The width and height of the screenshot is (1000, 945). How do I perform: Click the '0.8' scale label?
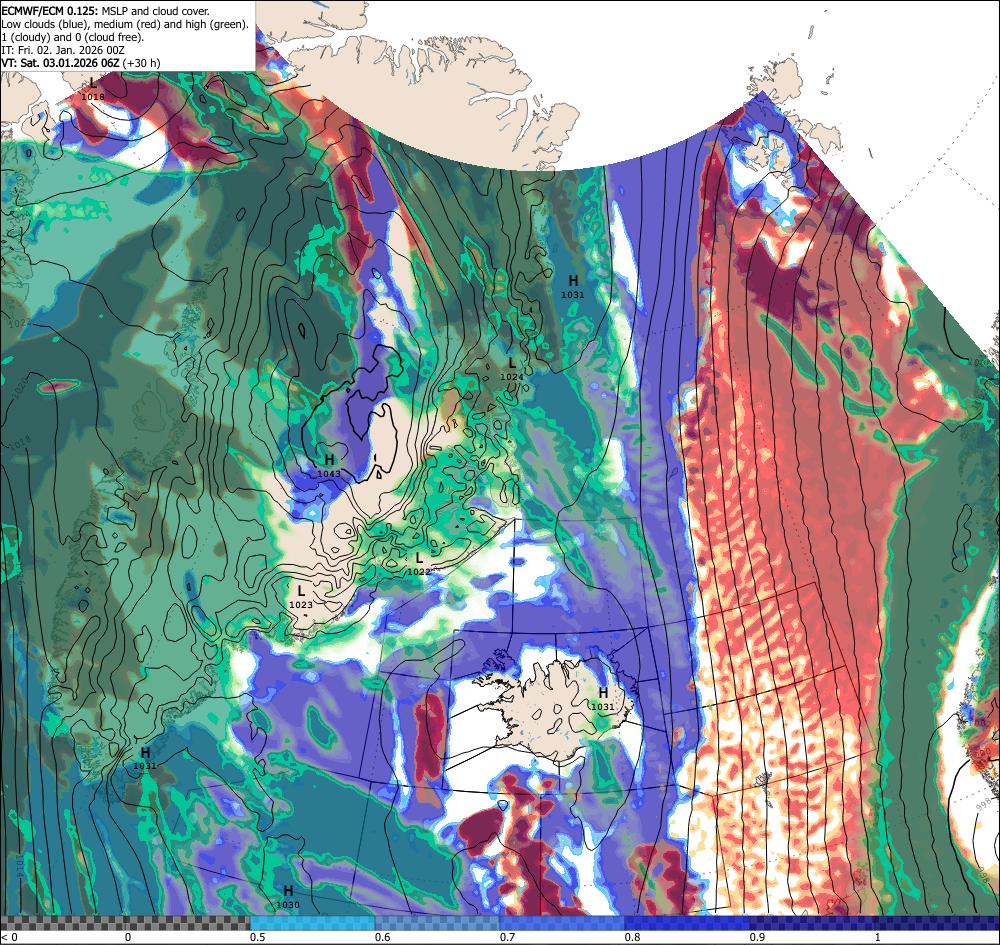pyautogui.click(x=633, y=937)
